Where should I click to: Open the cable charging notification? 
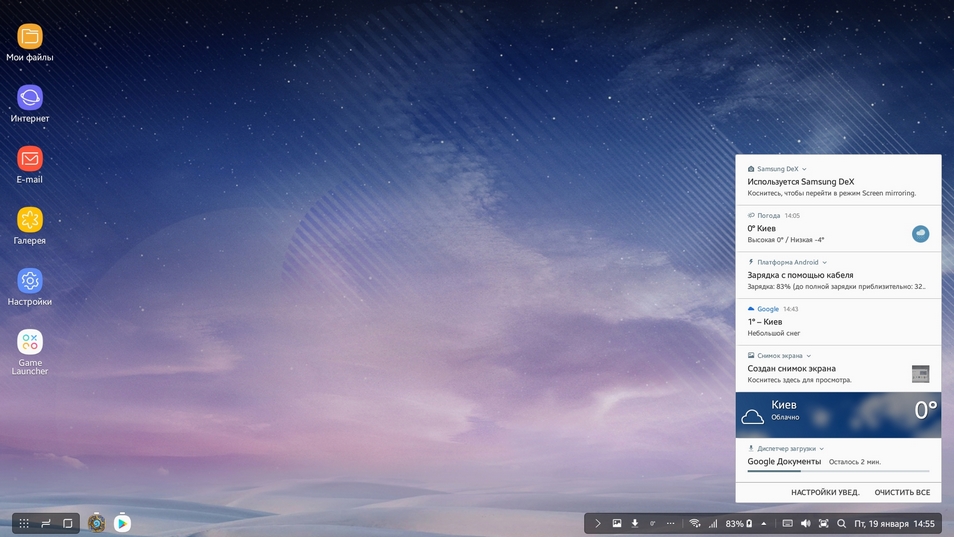point(838,275)
